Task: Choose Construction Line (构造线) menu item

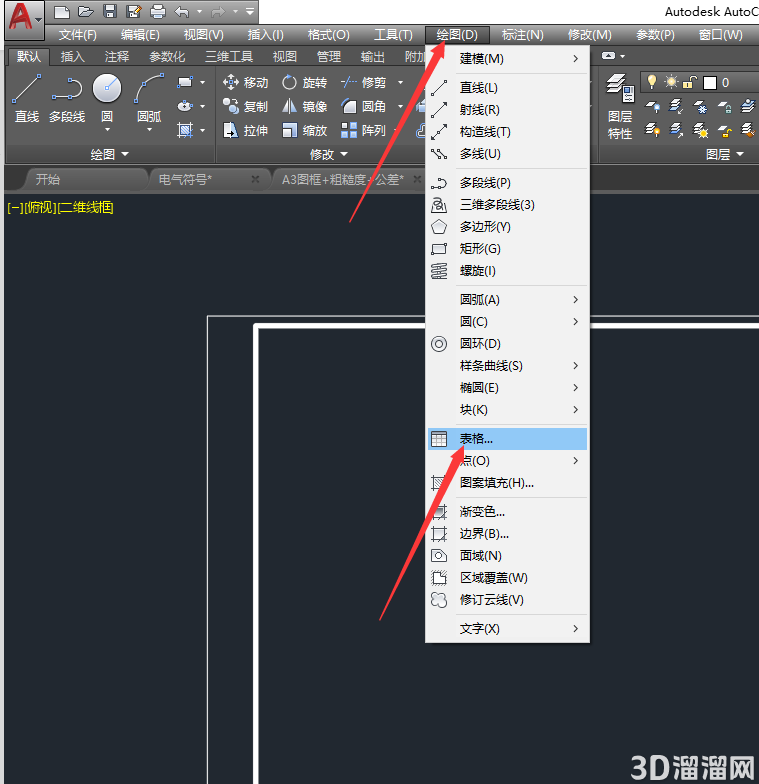Action: (x=508, y=132)
